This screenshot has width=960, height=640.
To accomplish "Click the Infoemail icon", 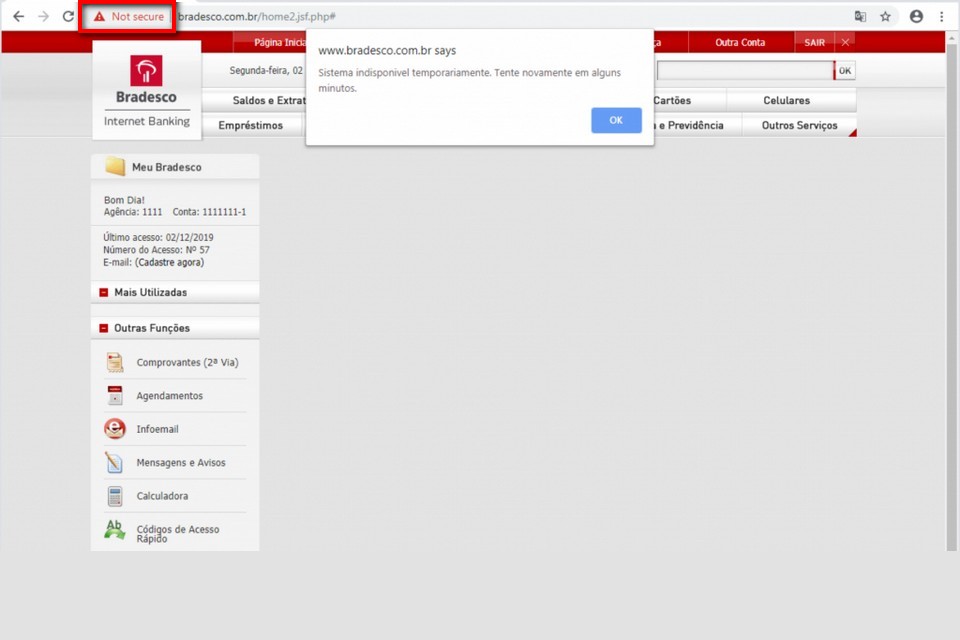I will tap(114, 429).
